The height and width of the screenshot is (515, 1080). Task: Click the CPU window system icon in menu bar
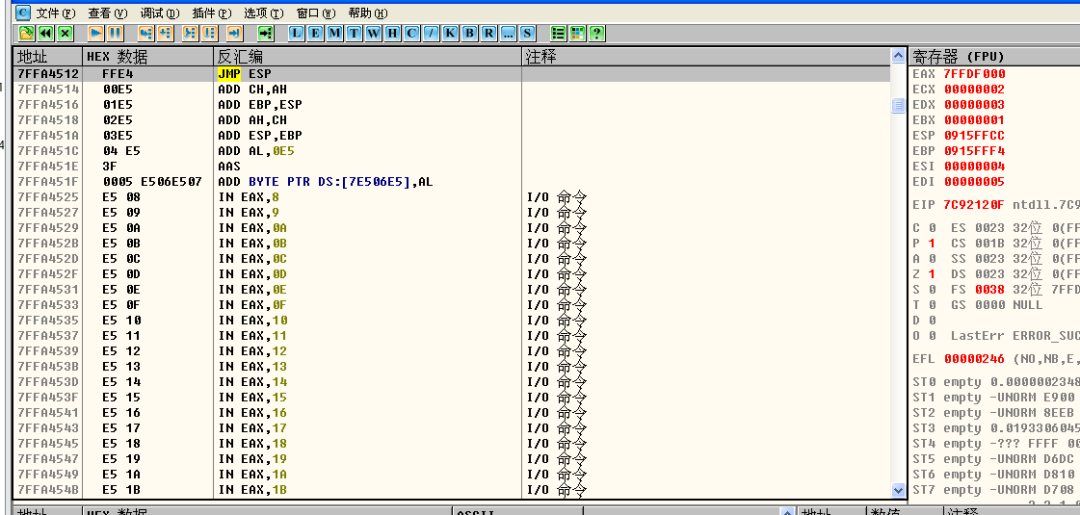pos(23,12)
